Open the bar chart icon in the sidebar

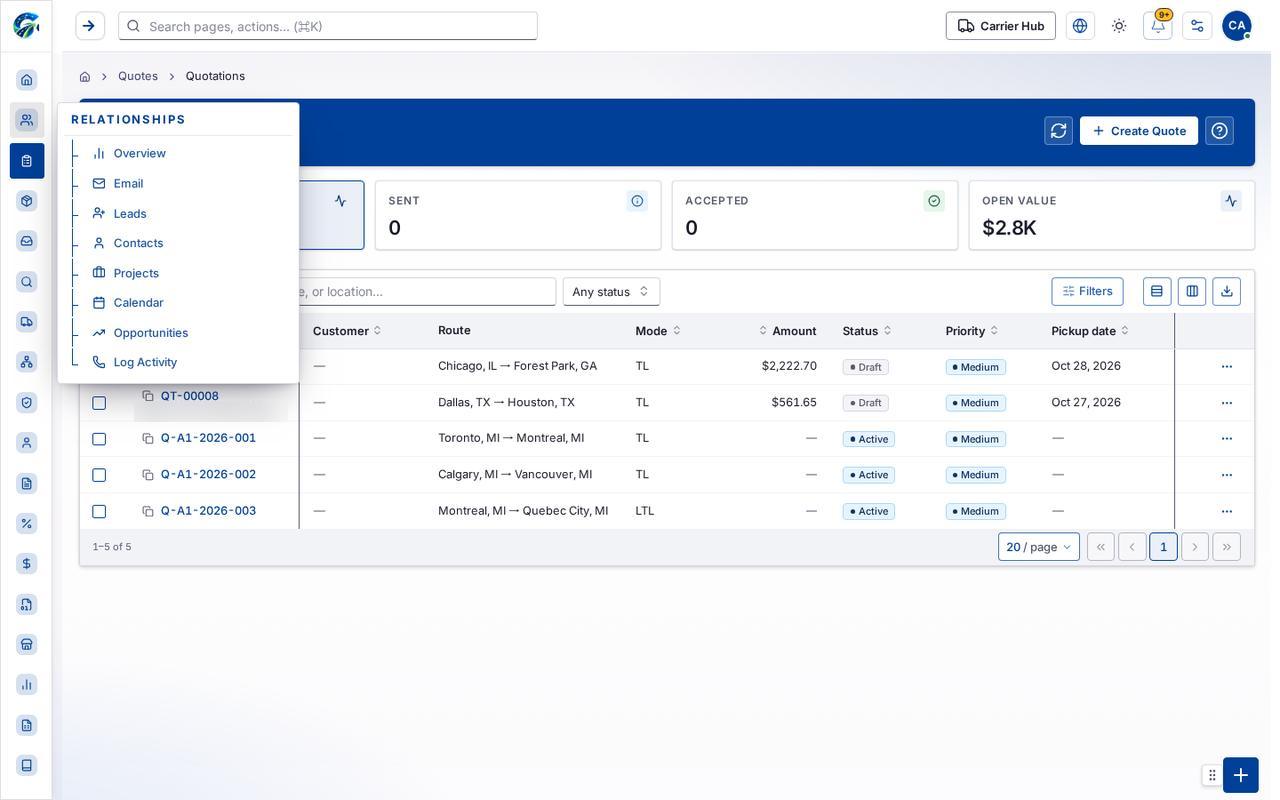click(27, 685)
